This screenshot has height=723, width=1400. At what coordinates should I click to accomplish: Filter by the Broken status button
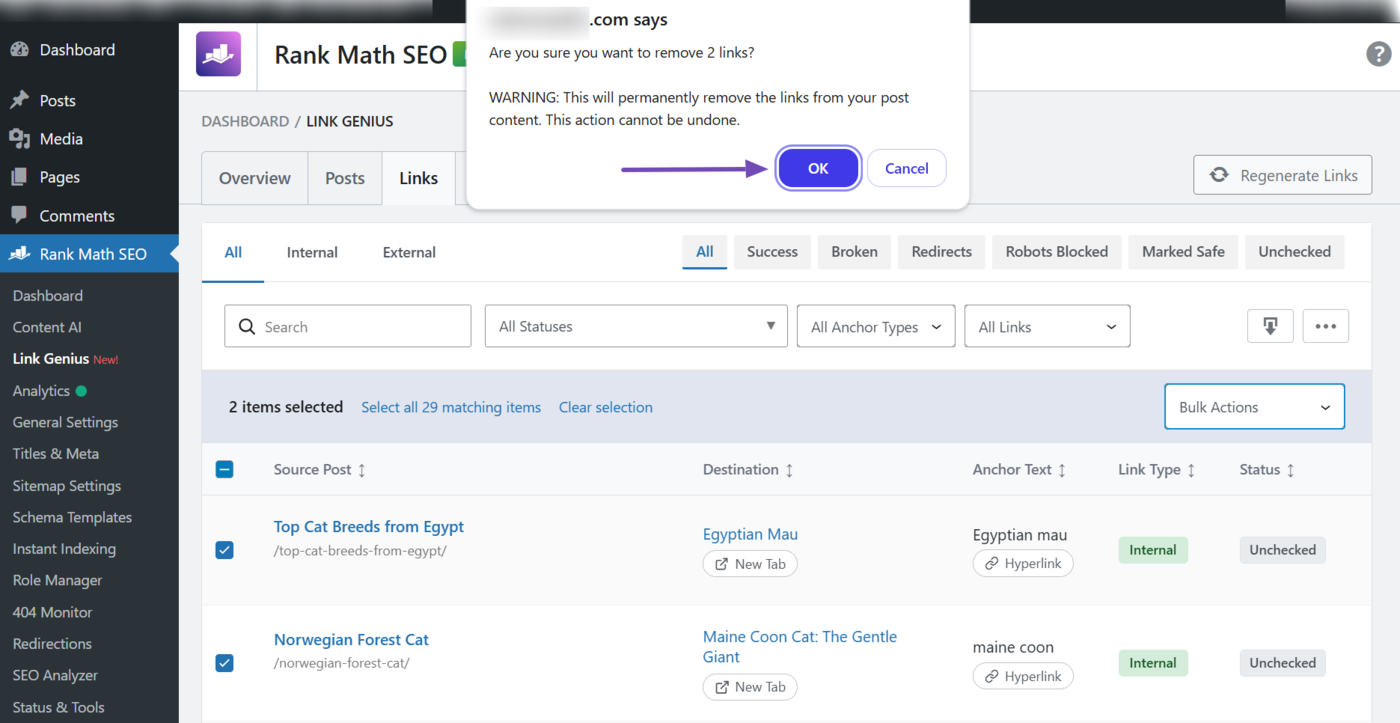(854, 252)
